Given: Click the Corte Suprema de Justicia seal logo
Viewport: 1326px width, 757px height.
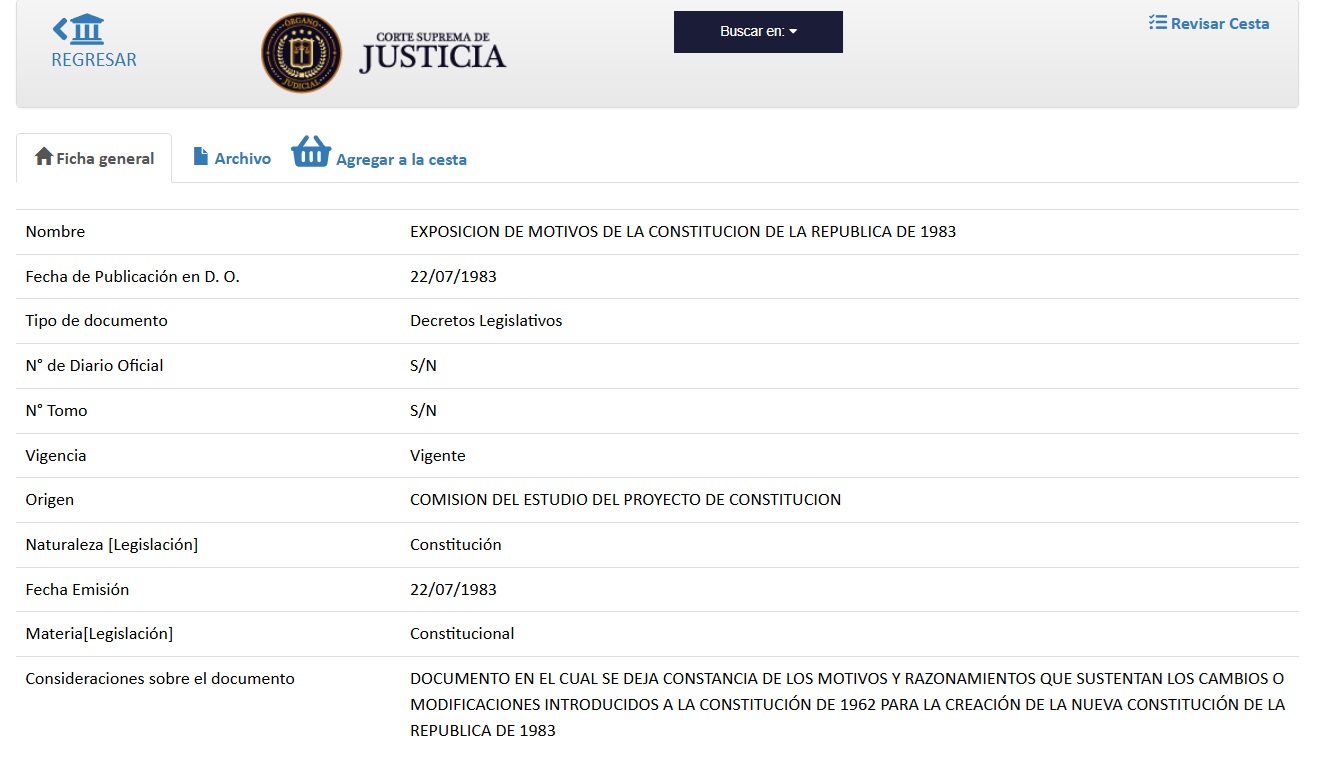Looking at the screenshot, I should click(x=301, y=53).
